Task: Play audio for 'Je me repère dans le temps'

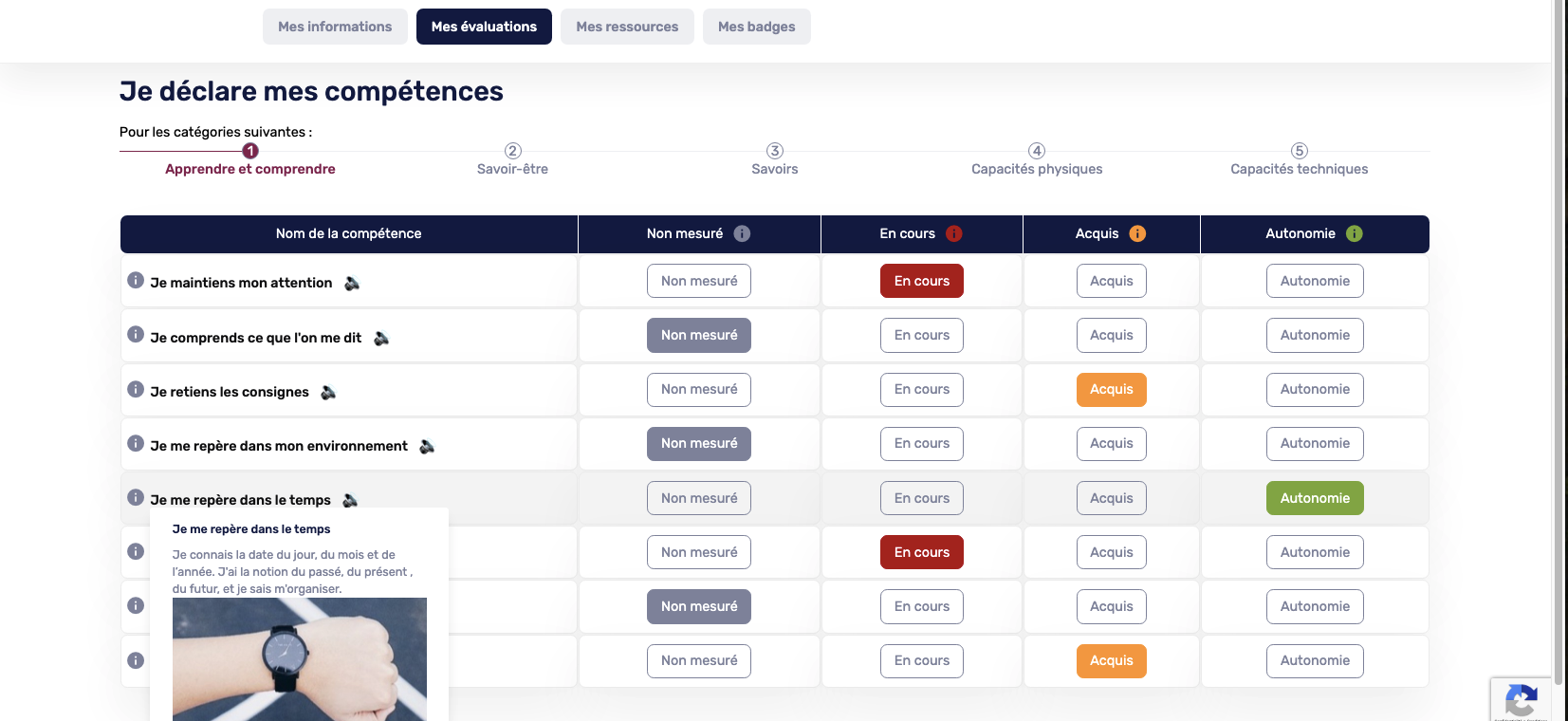Action: 350,500
